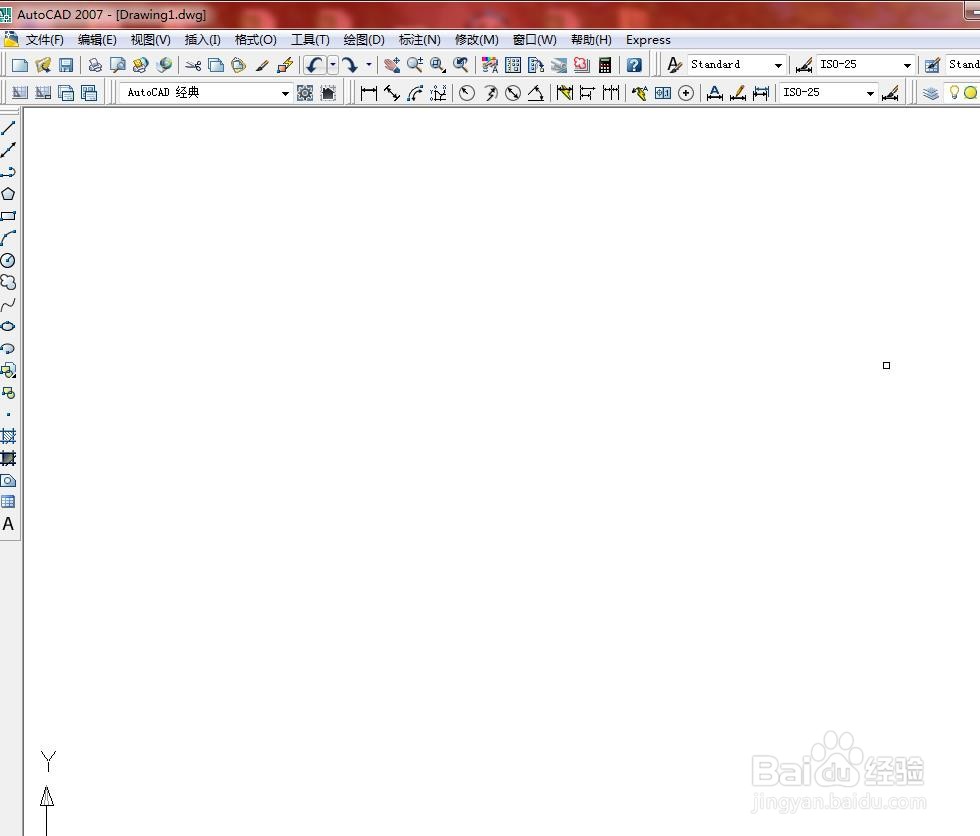Click the Match Properties brush icon
This screenshot has width=980, height=836.
262,65
